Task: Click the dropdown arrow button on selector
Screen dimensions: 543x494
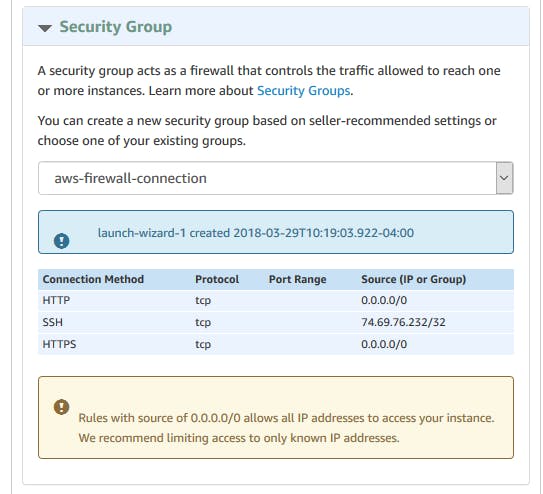Action: pyautogui.click(x=504, y=178)
